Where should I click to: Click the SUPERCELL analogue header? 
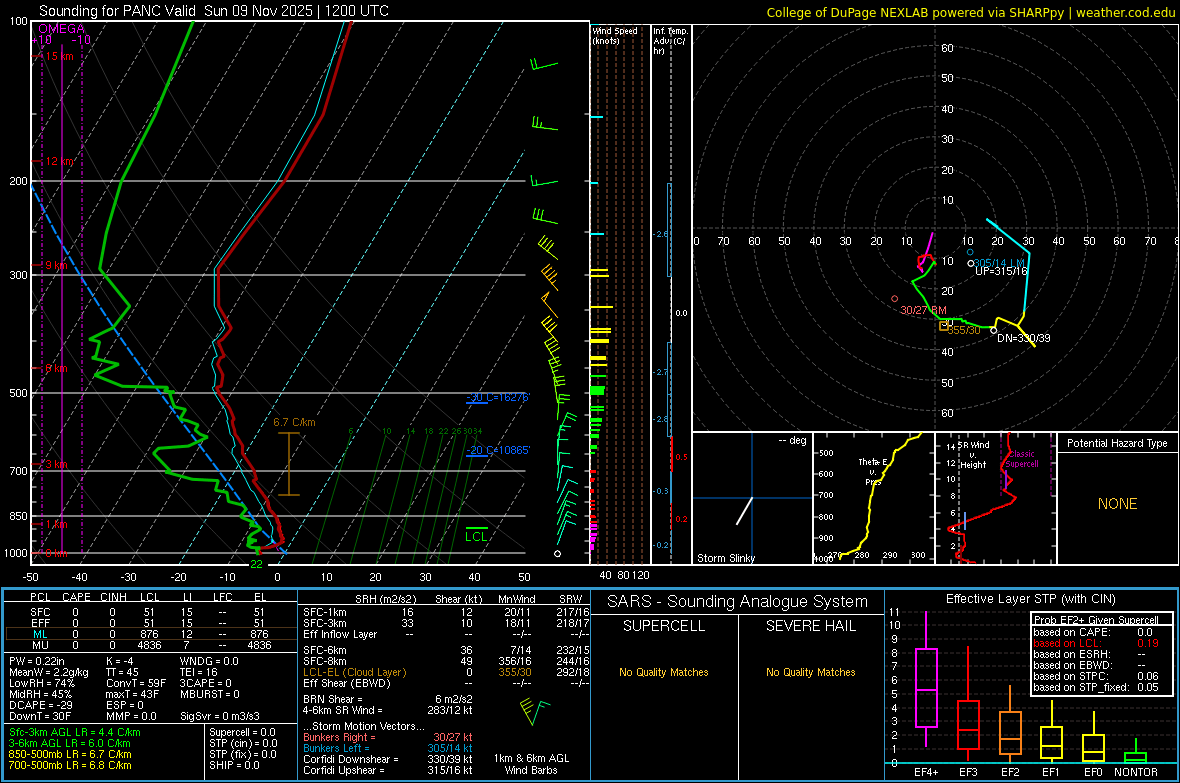[664, 626]
